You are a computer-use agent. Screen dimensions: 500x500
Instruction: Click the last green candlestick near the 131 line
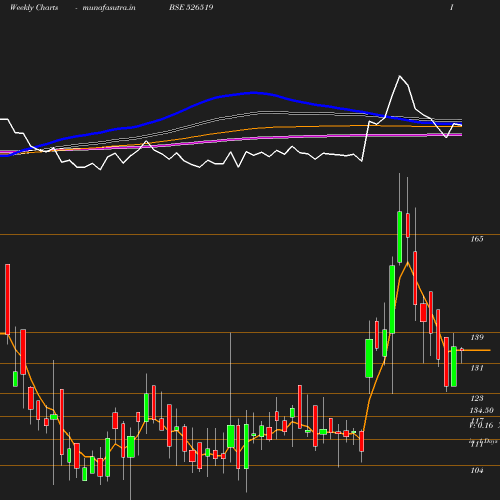(x=454, y=366)
